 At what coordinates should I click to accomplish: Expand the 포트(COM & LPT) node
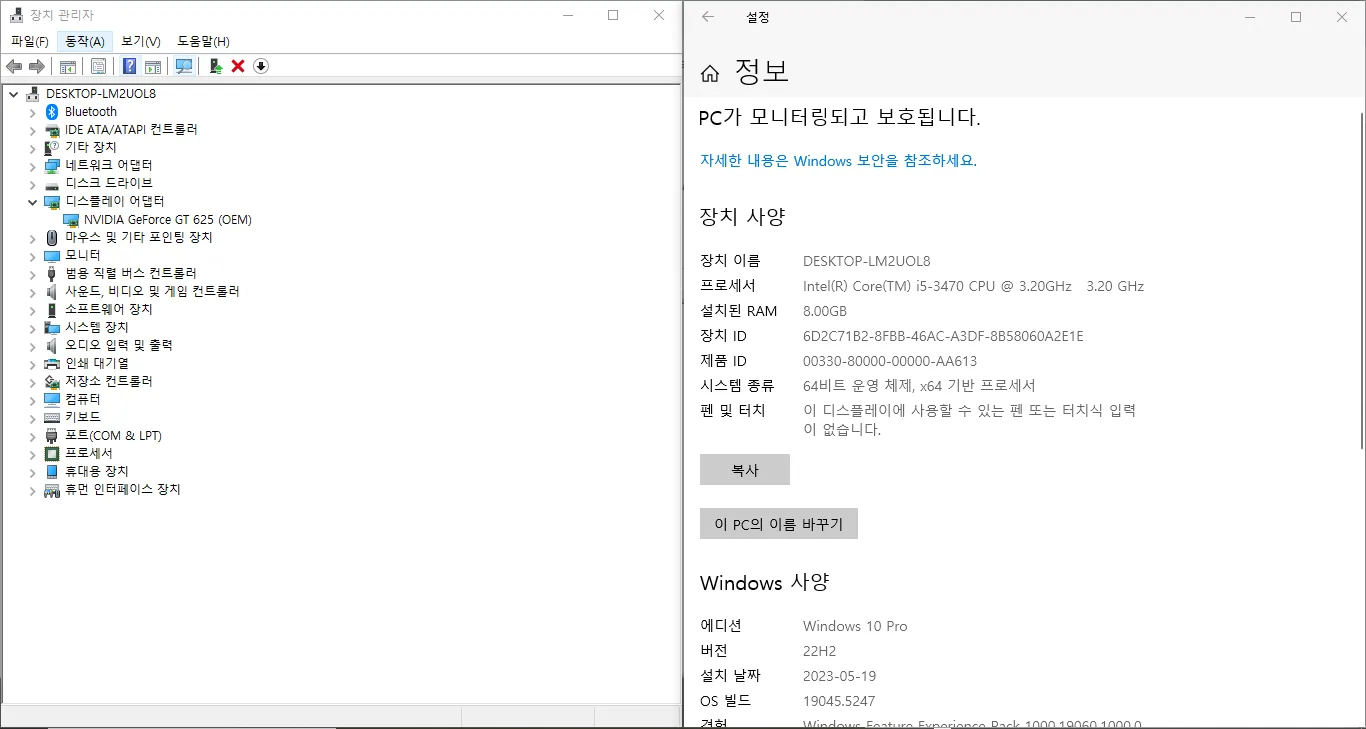pyautogui.click(x=32, y=436)
